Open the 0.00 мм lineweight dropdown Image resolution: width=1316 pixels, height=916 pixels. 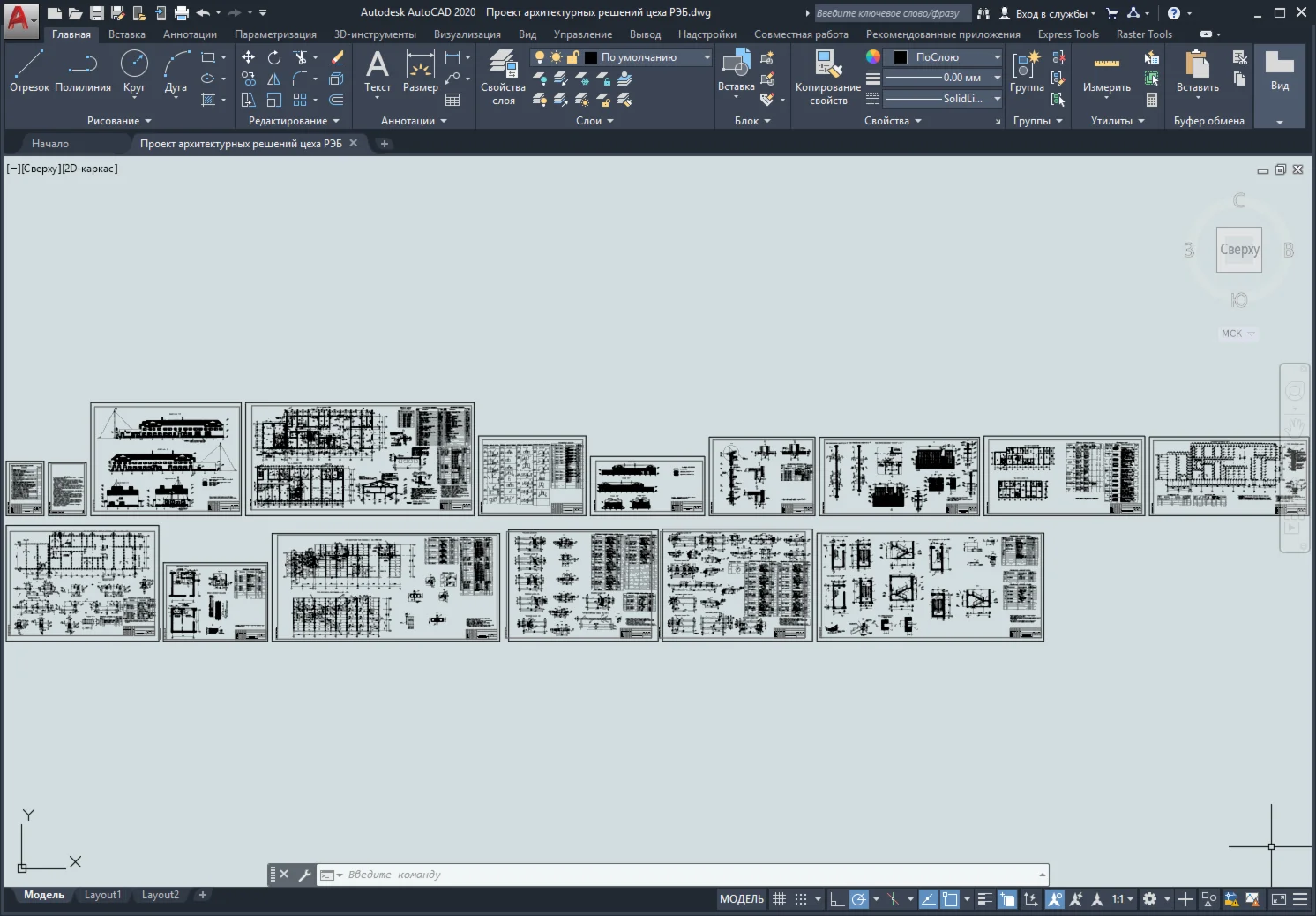pos(943,78)
